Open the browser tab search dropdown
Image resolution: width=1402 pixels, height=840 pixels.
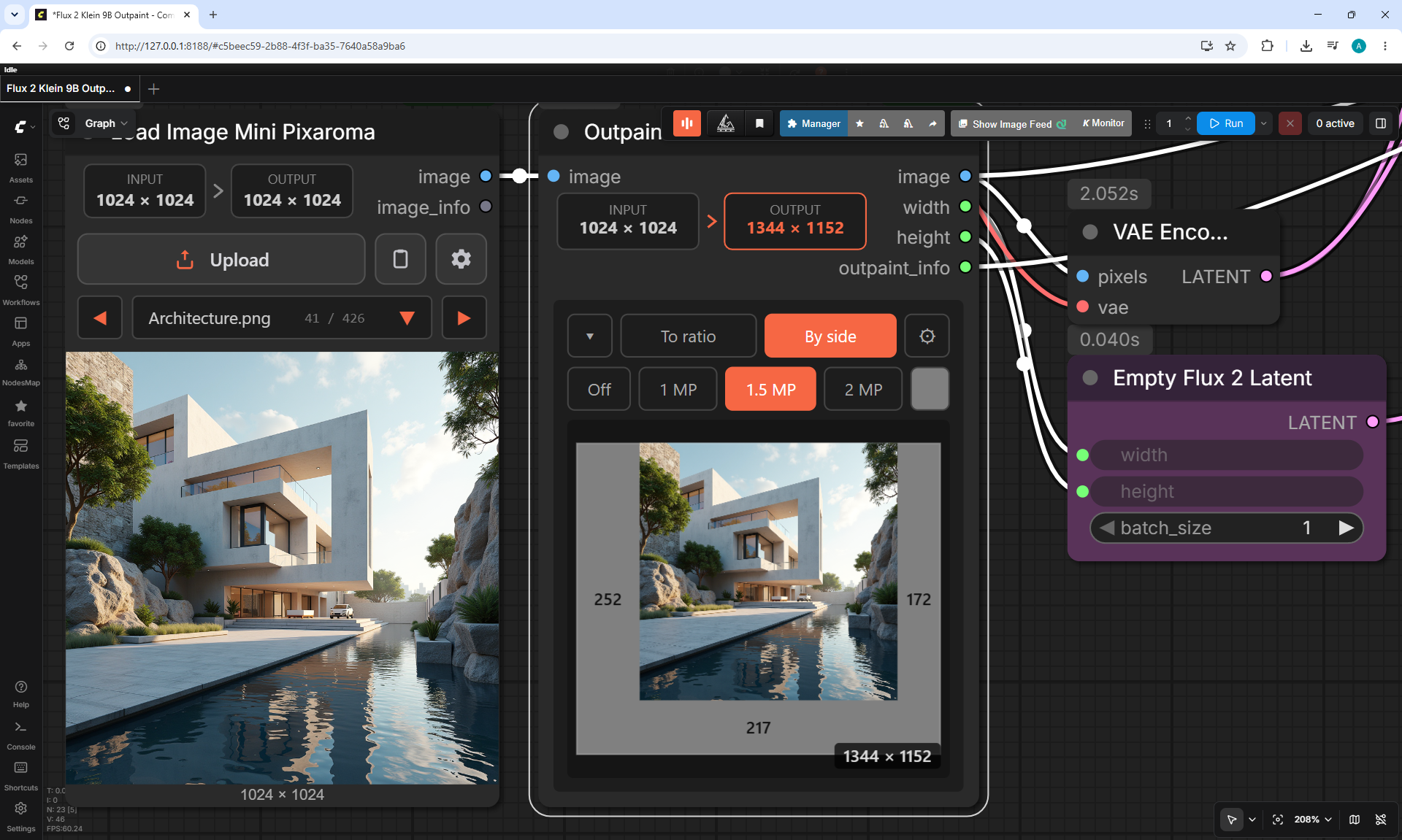point(15,15)
